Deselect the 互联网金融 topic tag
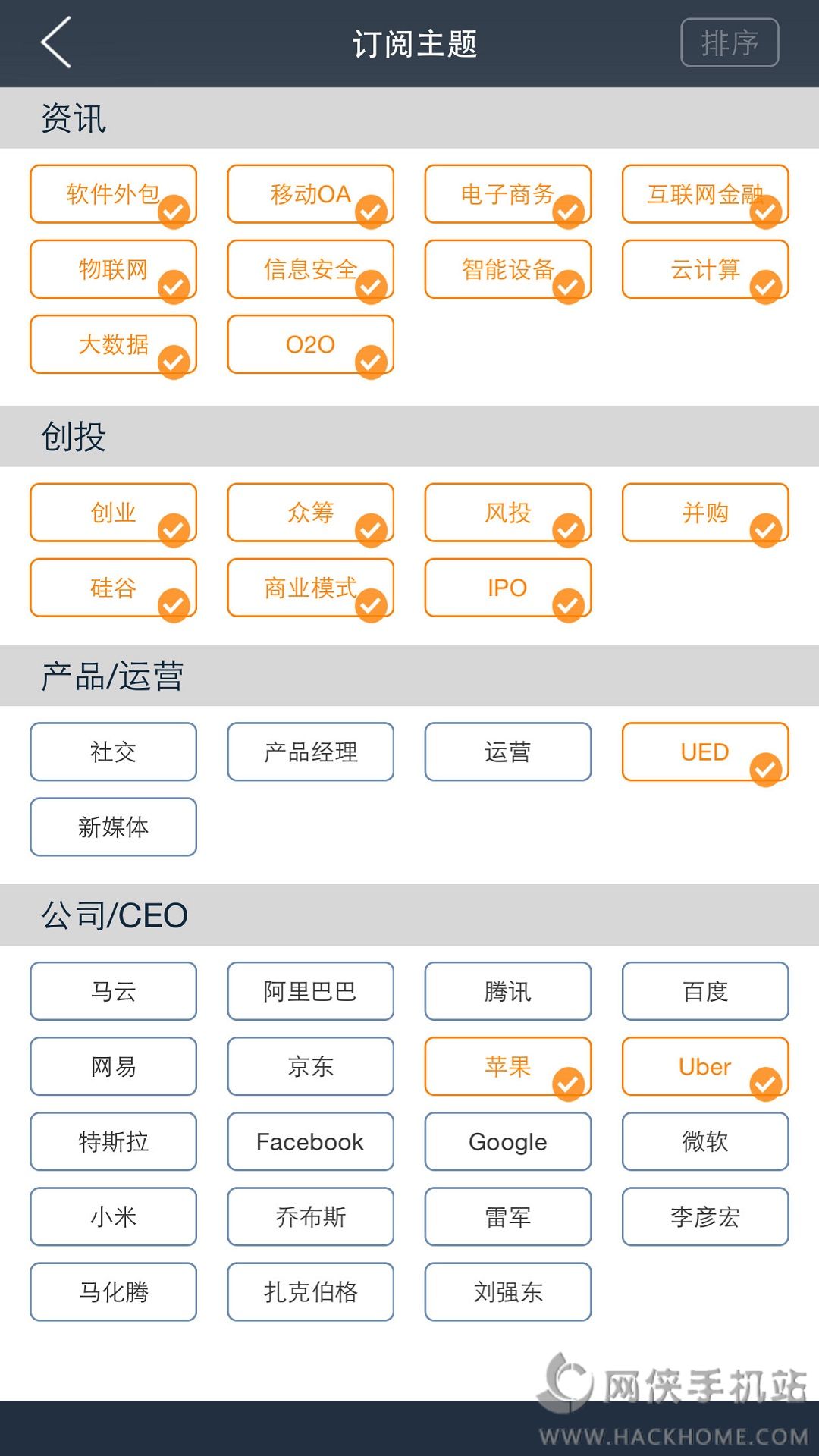Viewport: 819px width, 1456px height. coord(704,194)
